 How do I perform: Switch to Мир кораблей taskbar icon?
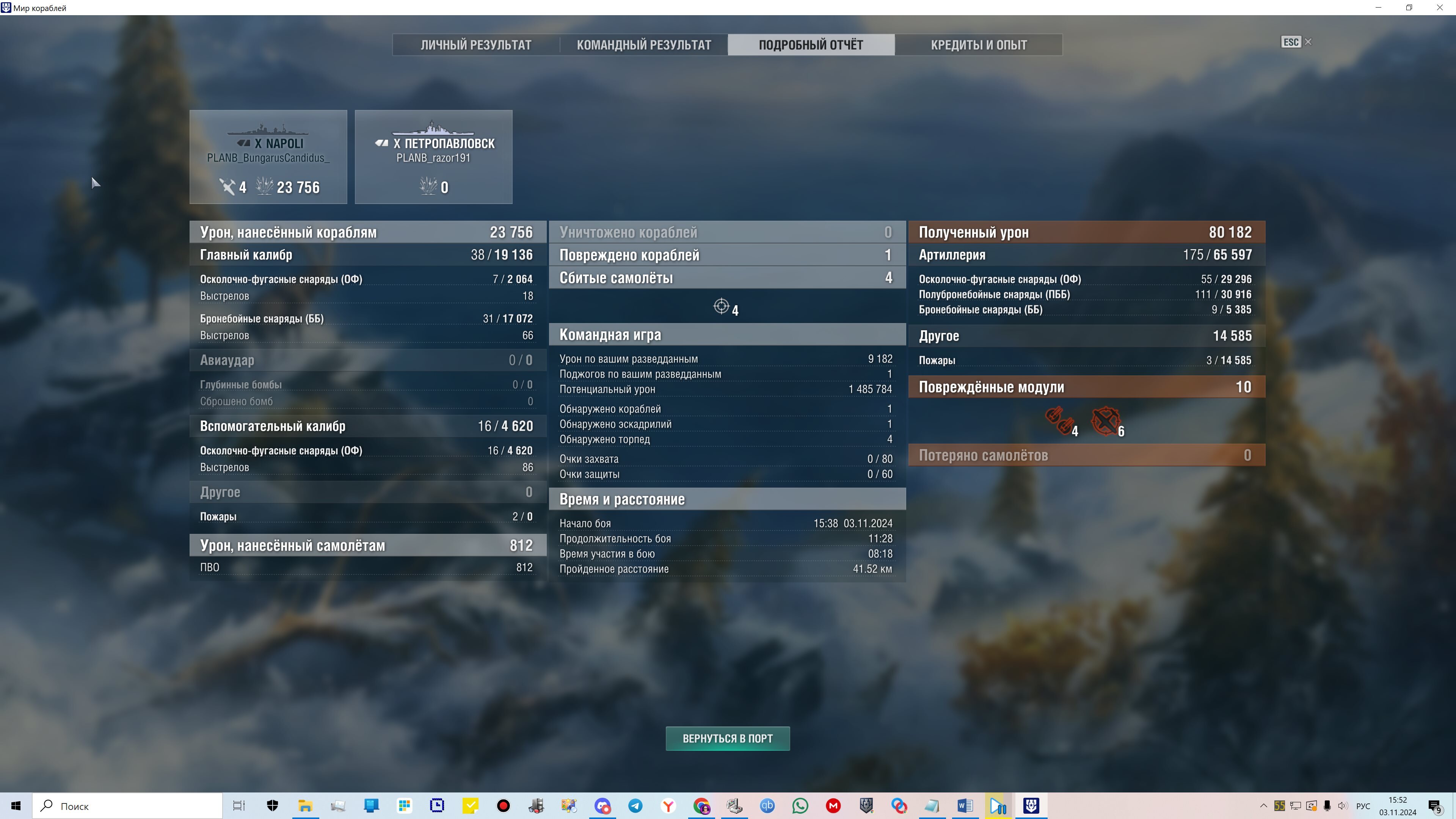point(1031,805)
